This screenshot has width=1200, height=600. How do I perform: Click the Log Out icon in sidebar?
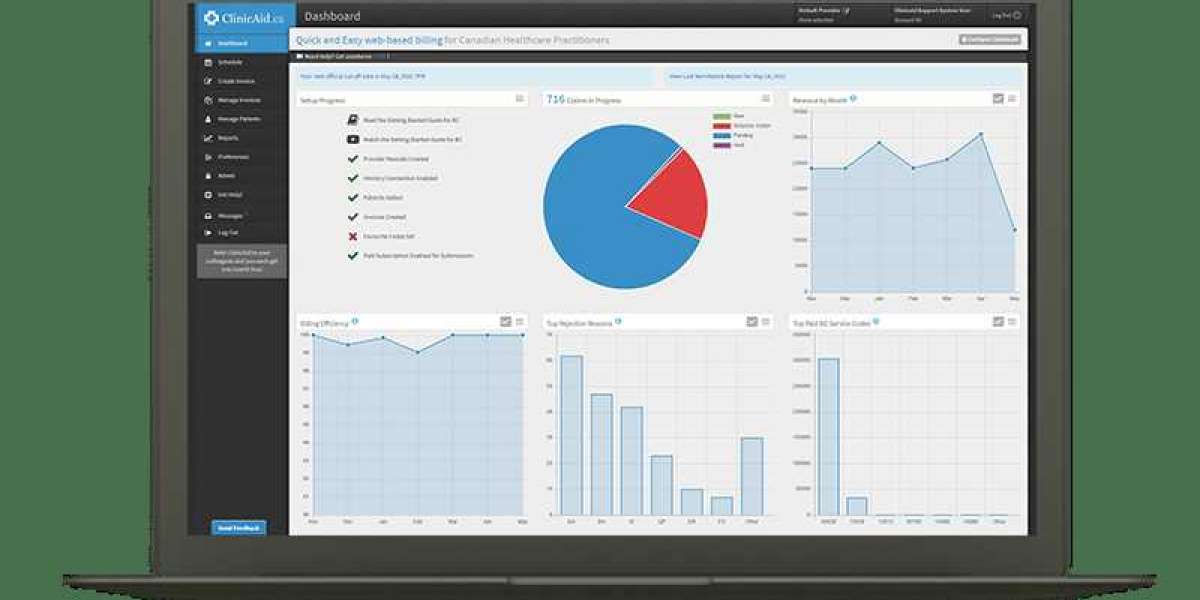click(208, 232)
